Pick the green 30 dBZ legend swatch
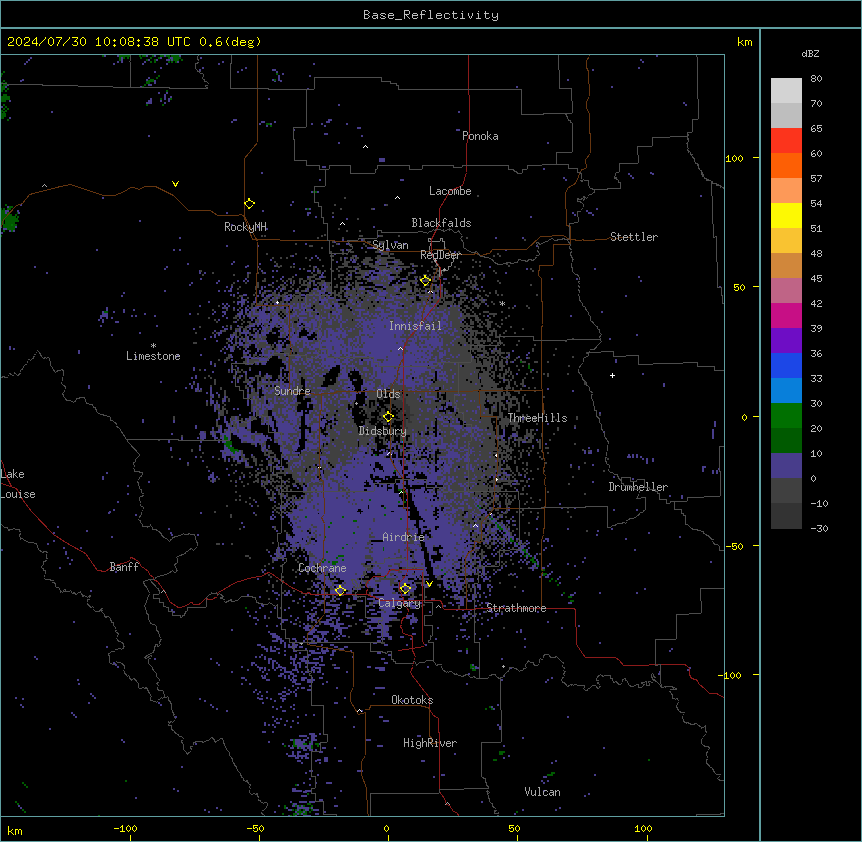The width and height of the screenshot is (862, 842). tap(786, 415)
